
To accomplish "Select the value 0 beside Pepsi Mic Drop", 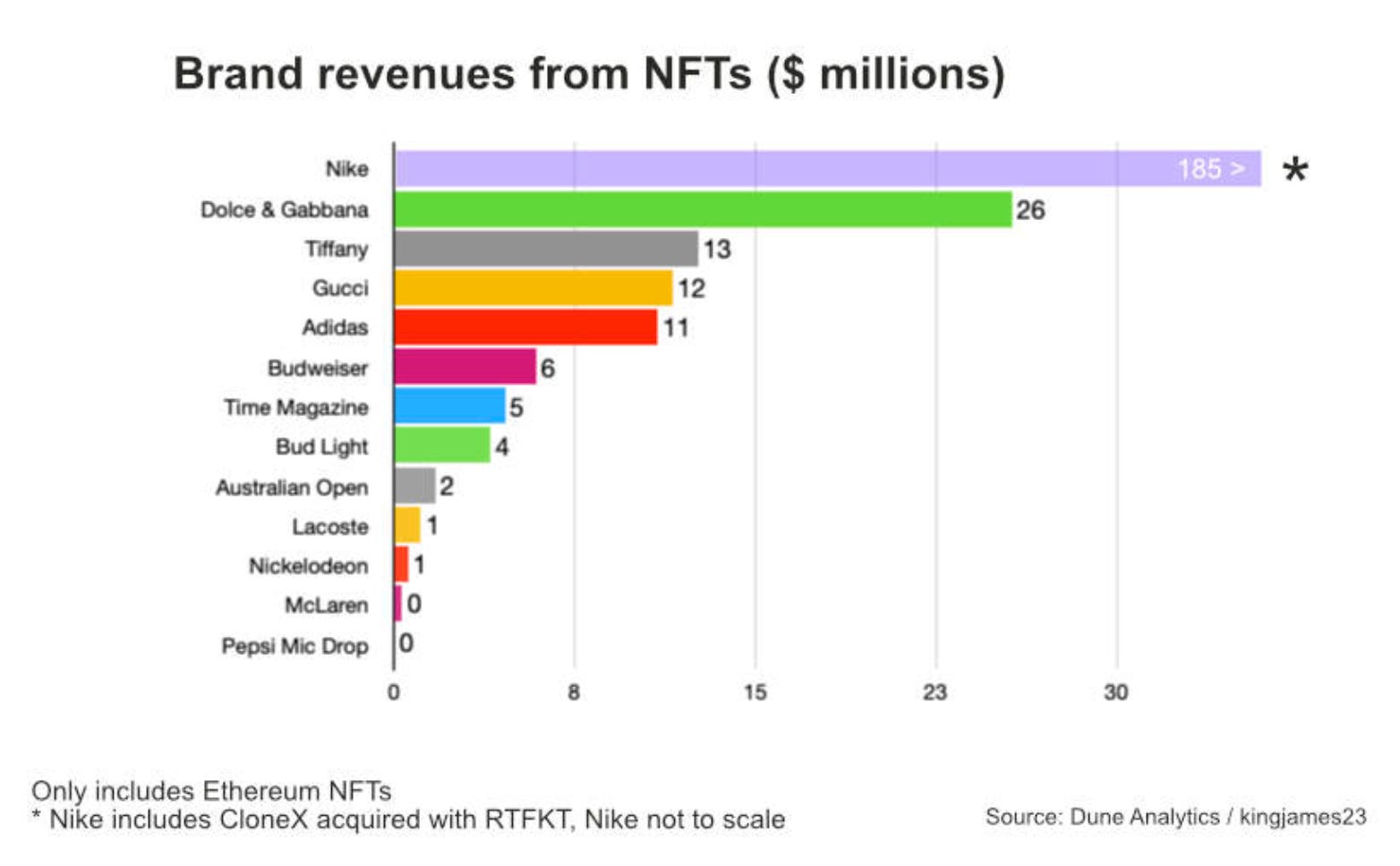I will 406,643.
